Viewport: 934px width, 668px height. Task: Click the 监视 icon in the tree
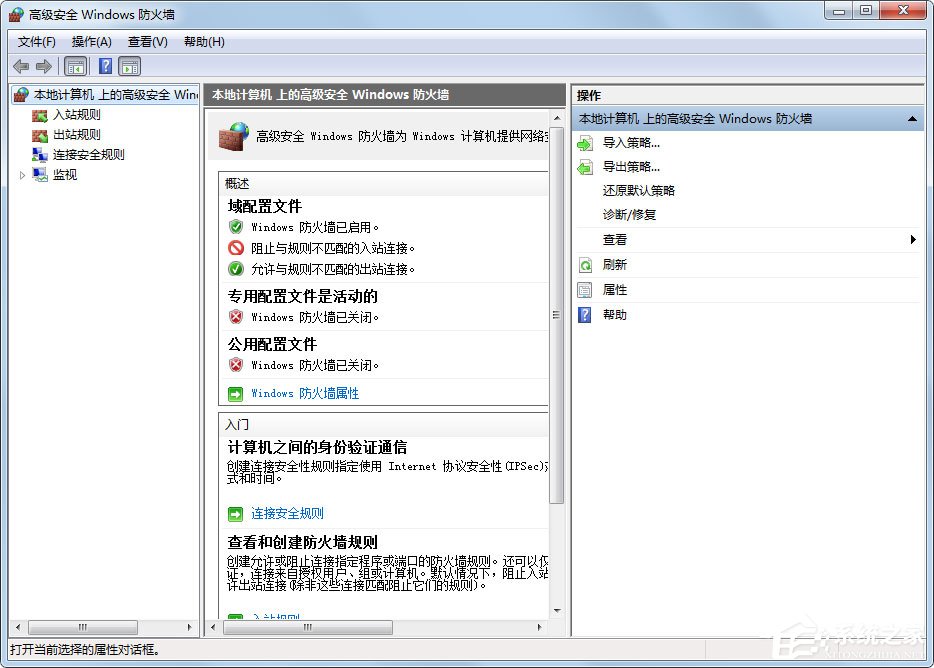pos(38,174)
